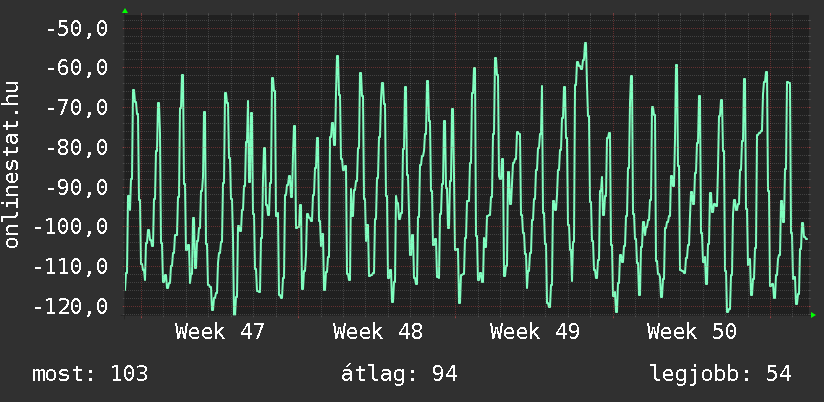Jump to the Week 49 label
Screen dimensions: 824x402
tap(535, 332)
